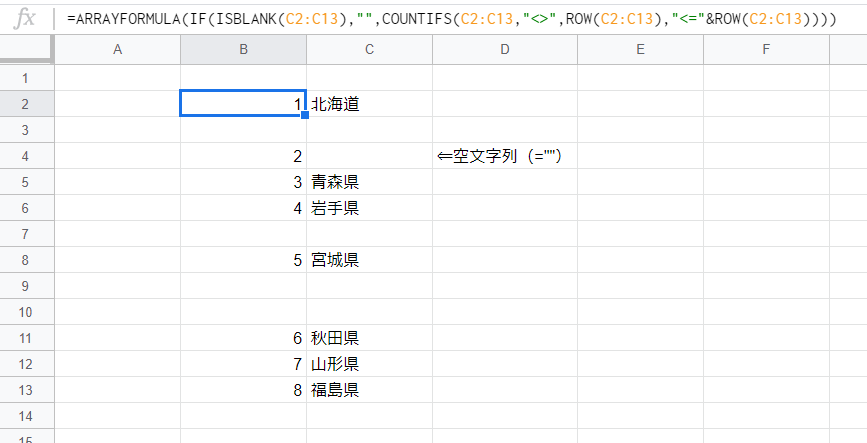Screen dimensions: 867x443
Task: Select row 10 header
Action: (27, 312)
